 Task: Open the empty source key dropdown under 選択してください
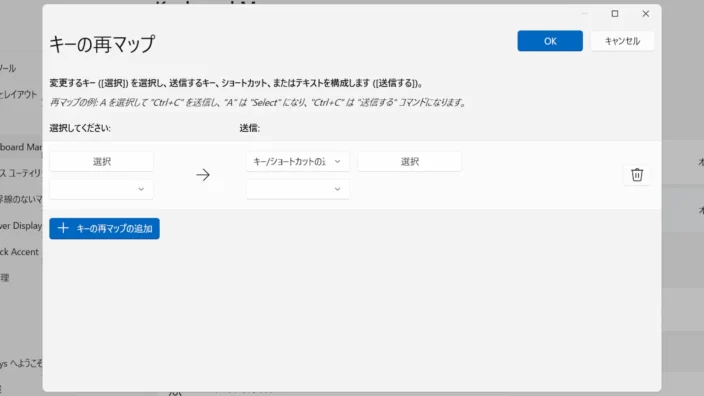(101, 189)
